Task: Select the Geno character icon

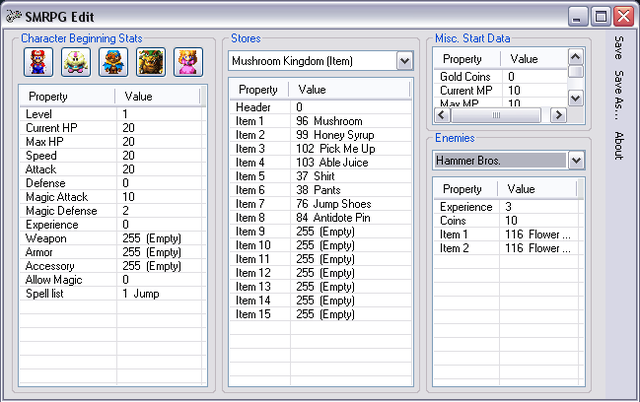Action: (113, 62)
